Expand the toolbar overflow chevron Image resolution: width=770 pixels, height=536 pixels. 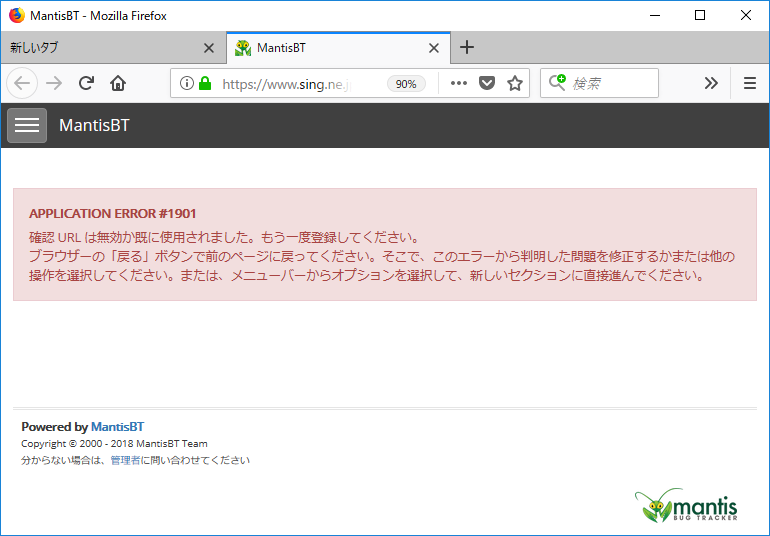711,84
